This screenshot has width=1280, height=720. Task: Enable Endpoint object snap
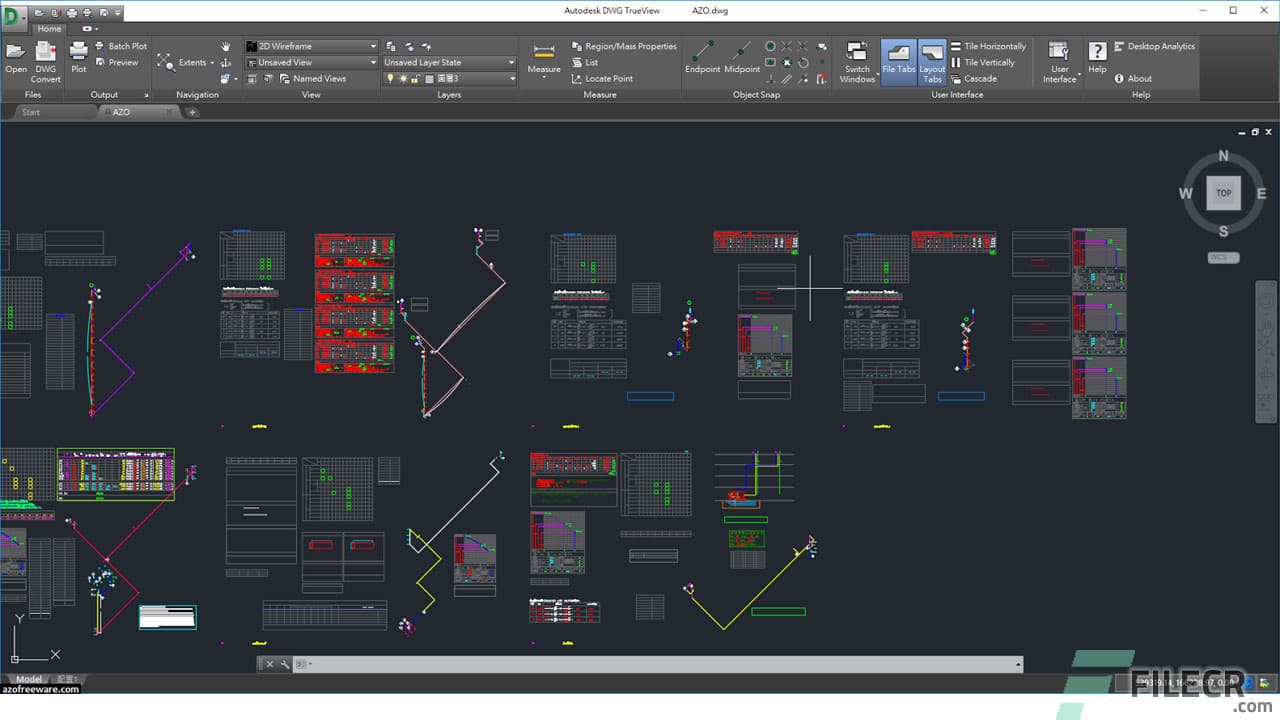click(x=702, y=55)
